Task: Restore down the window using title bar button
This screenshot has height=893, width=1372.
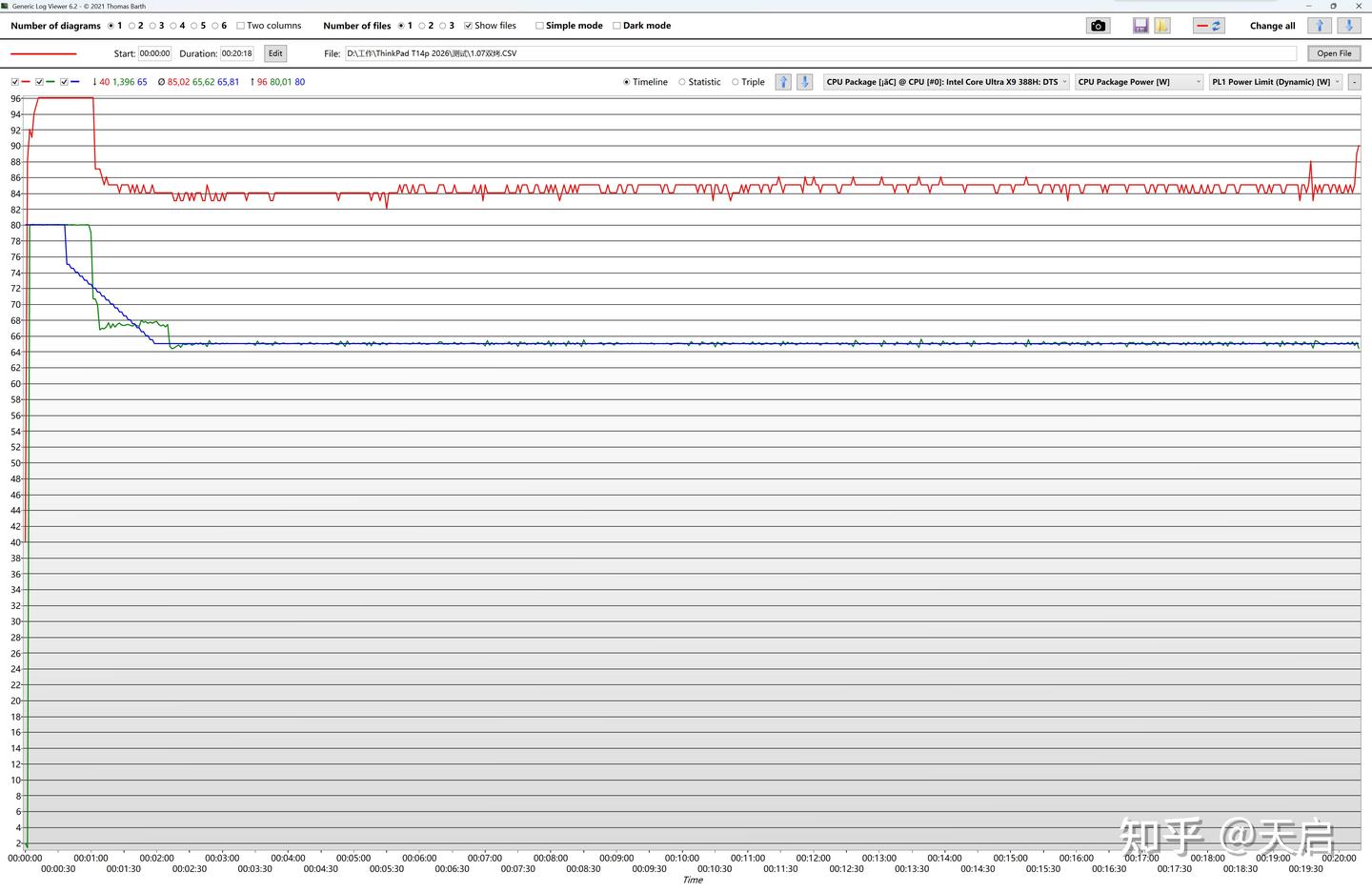Action: point(1333,6)
